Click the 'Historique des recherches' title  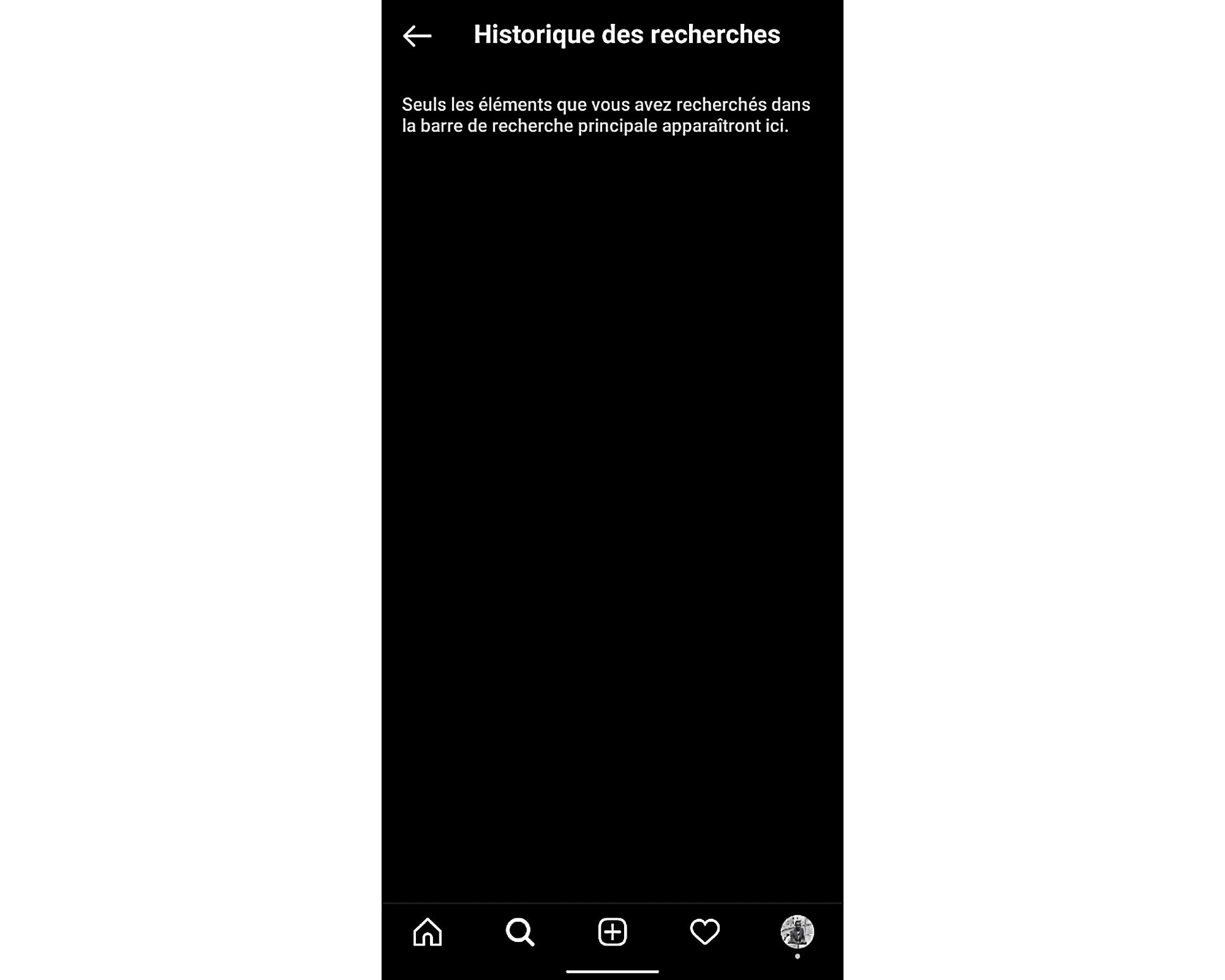click(x=626, y=34)
